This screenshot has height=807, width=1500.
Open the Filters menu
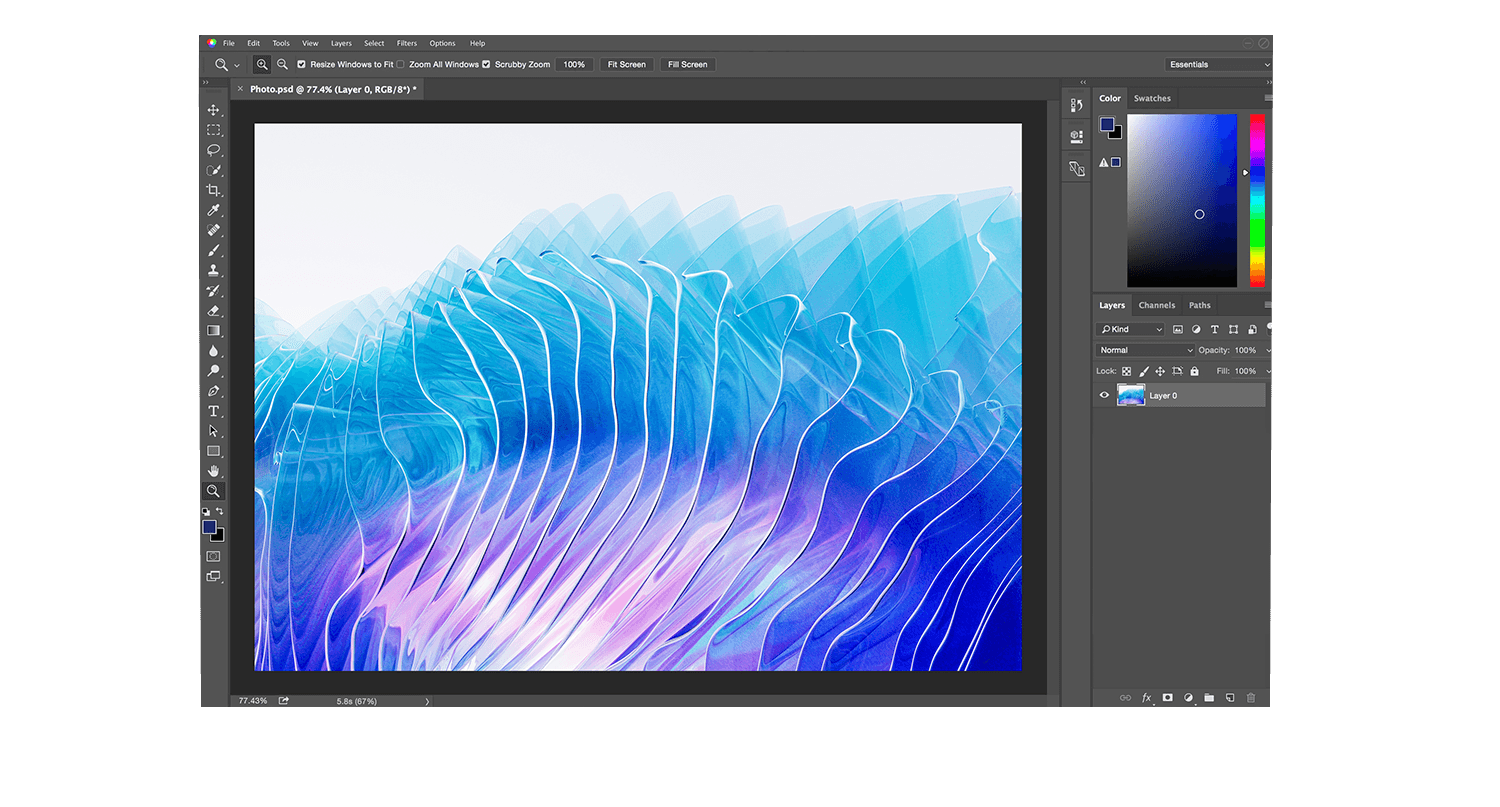(406, 43)
